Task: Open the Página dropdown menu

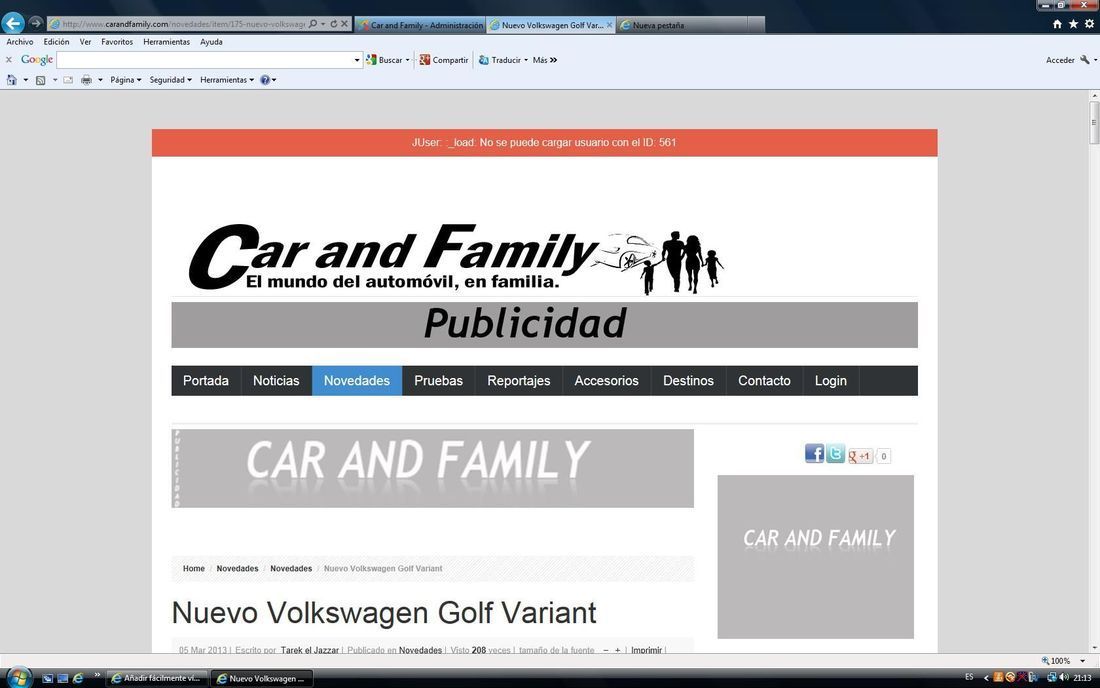Action: point(126,80)
